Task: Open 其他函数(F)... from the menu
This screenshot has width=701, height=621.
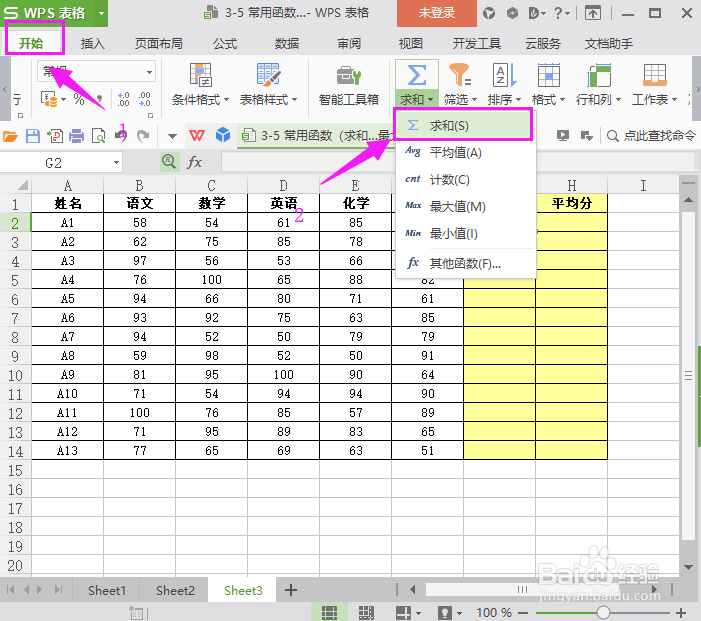Action: click(x=466, y=263)
